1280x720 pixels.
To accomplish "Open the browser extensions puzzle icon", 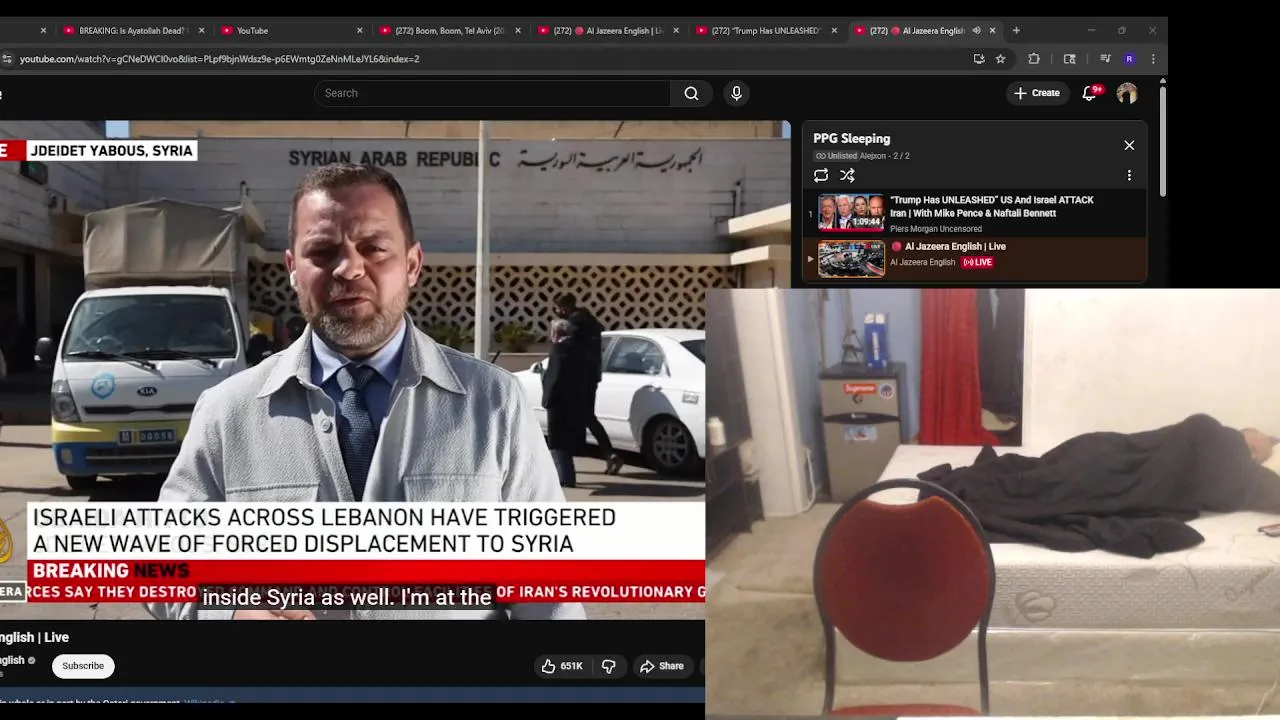I will pos(1034,59).
